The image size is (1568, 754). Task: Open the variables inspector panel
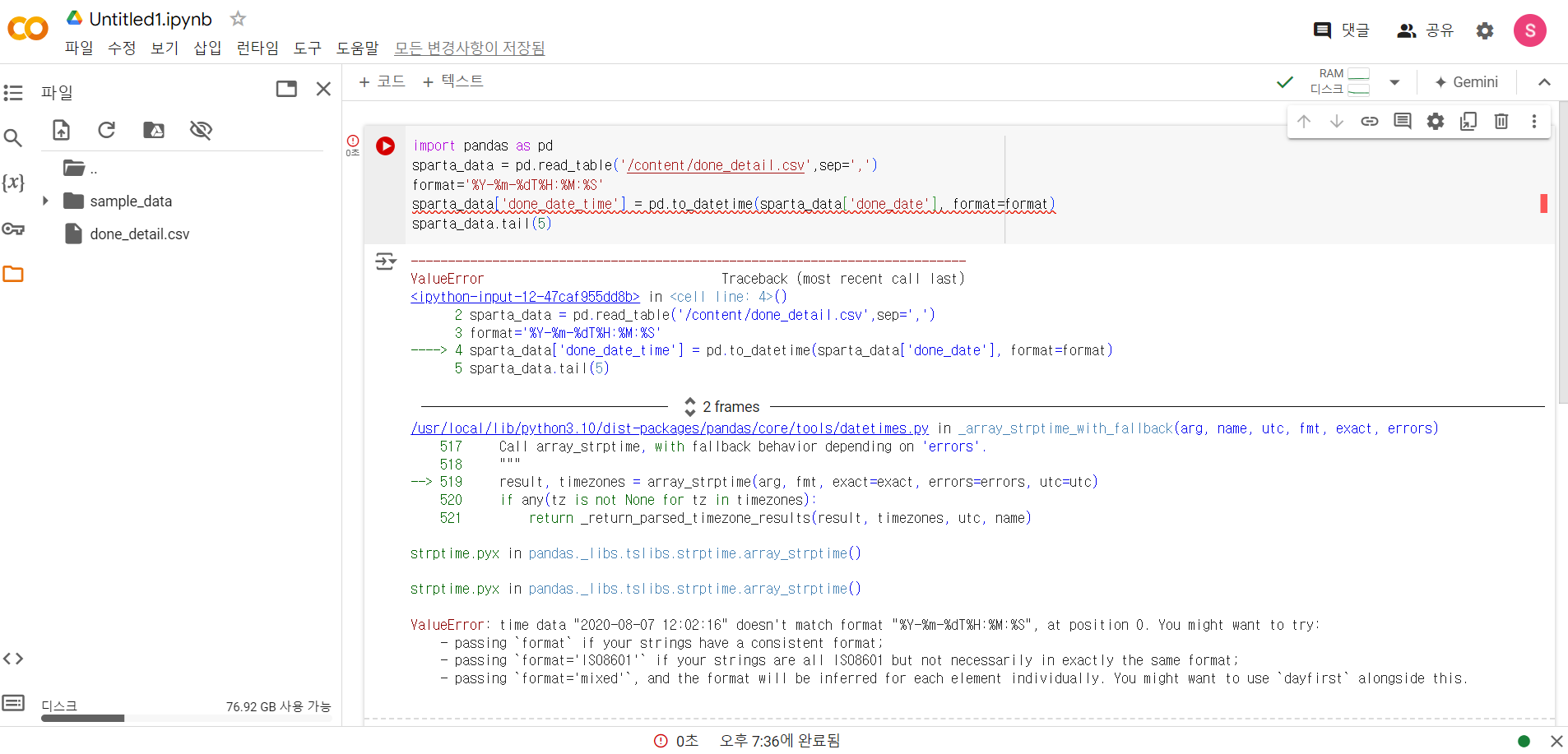point(13,182)
